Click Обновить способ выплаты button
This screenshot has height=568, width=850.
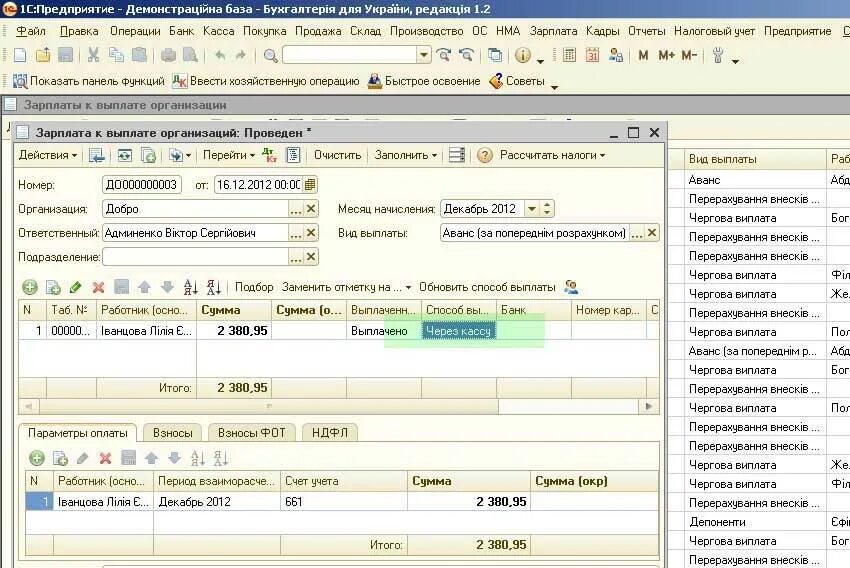tap(487, 287)
